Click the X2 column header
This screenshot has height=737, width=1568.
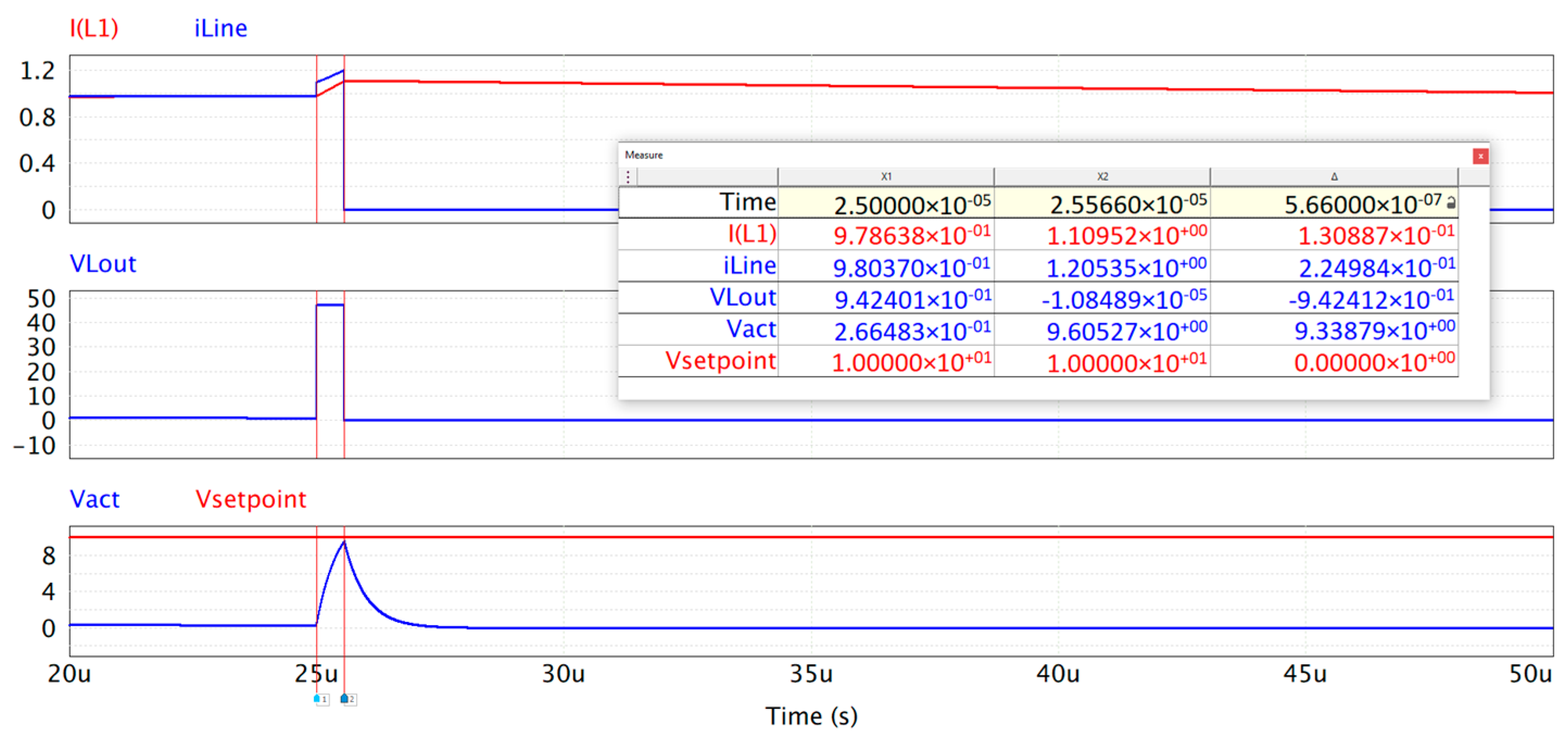[x=1102, y=177]
